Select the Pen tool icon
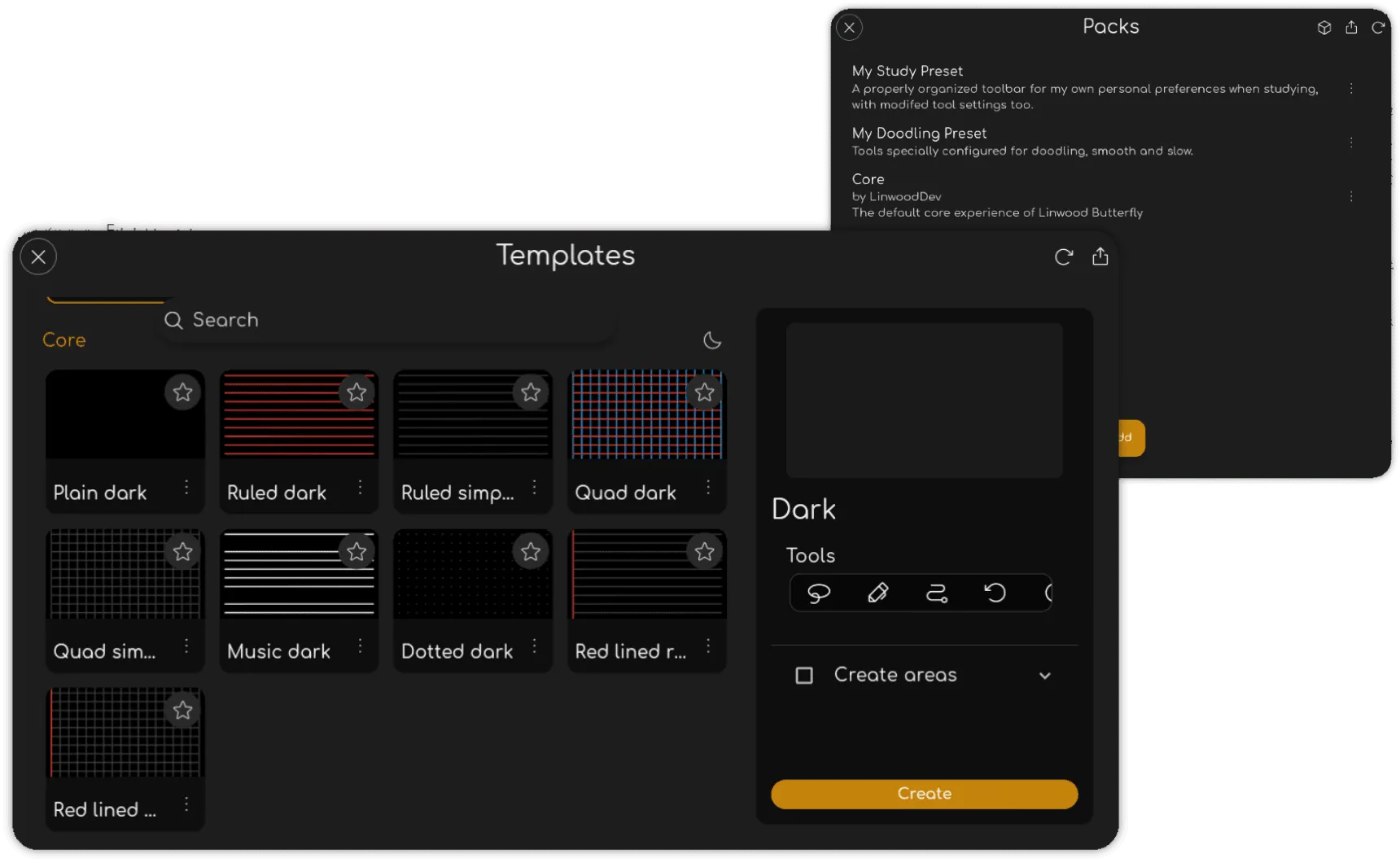 pyautogui.click(x=877, y=593)
